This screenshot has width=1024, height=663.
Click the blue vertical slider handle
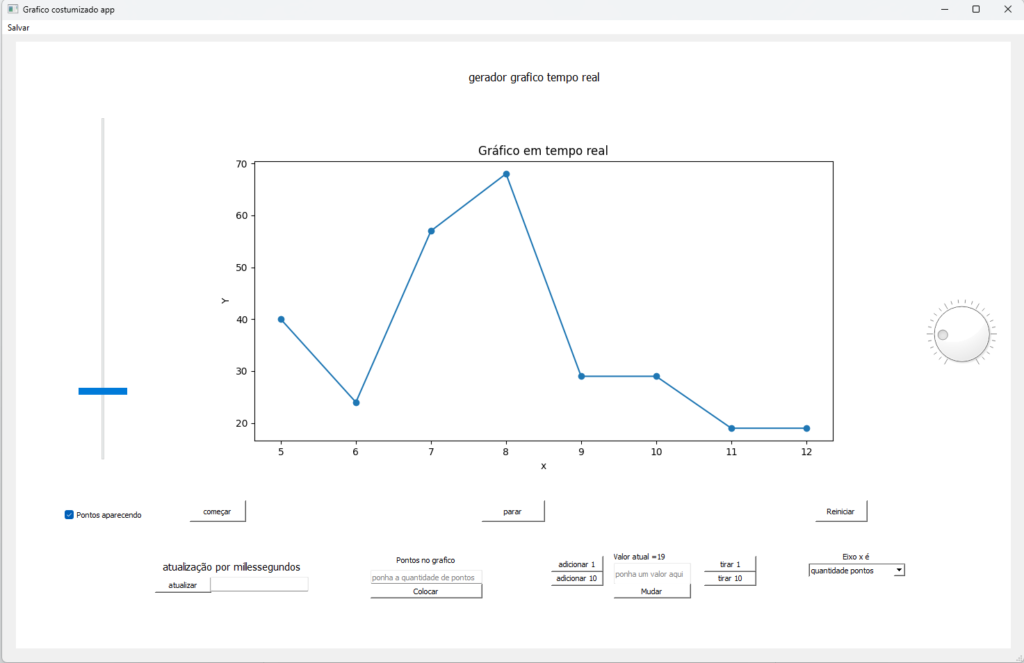[103, 391]
